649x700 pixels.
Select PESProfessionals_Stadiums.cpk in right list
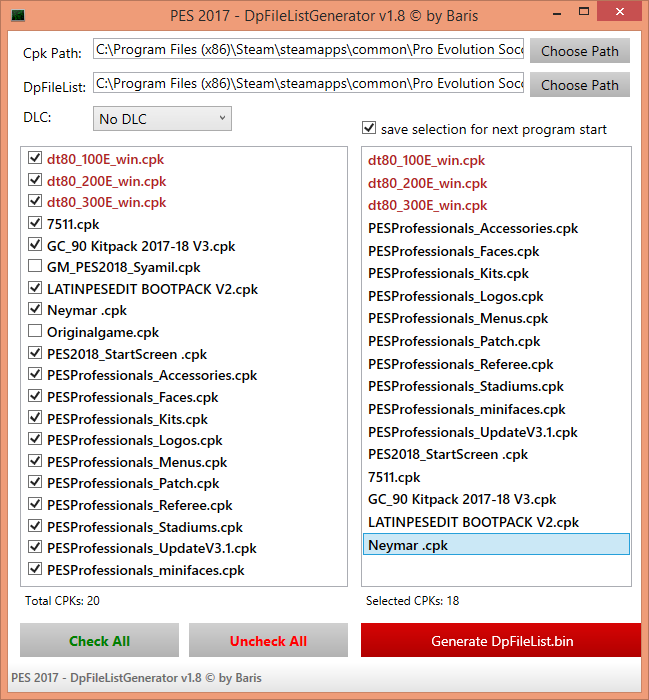(x=496, y=386)
